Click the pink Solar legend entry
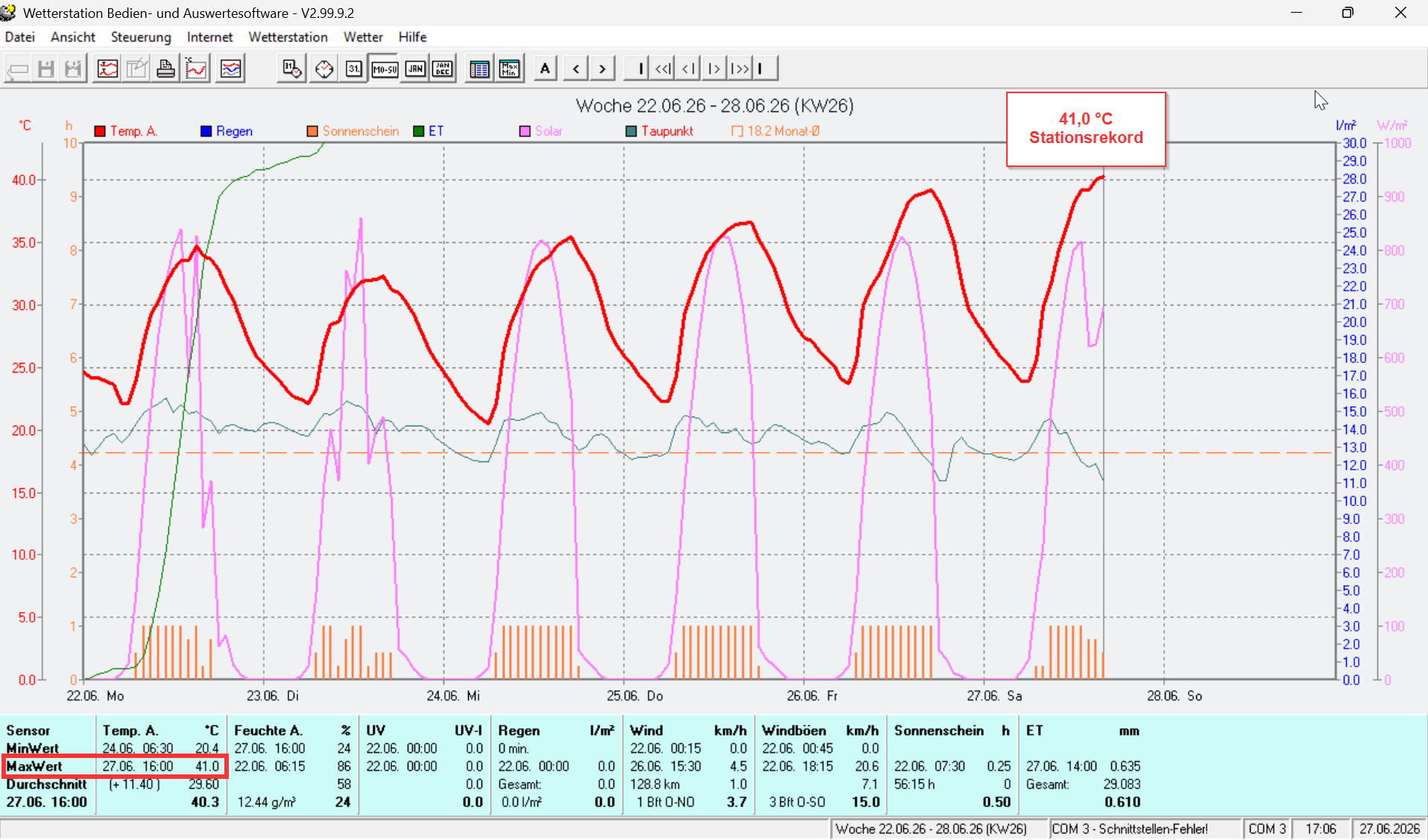 click(541, 131)
